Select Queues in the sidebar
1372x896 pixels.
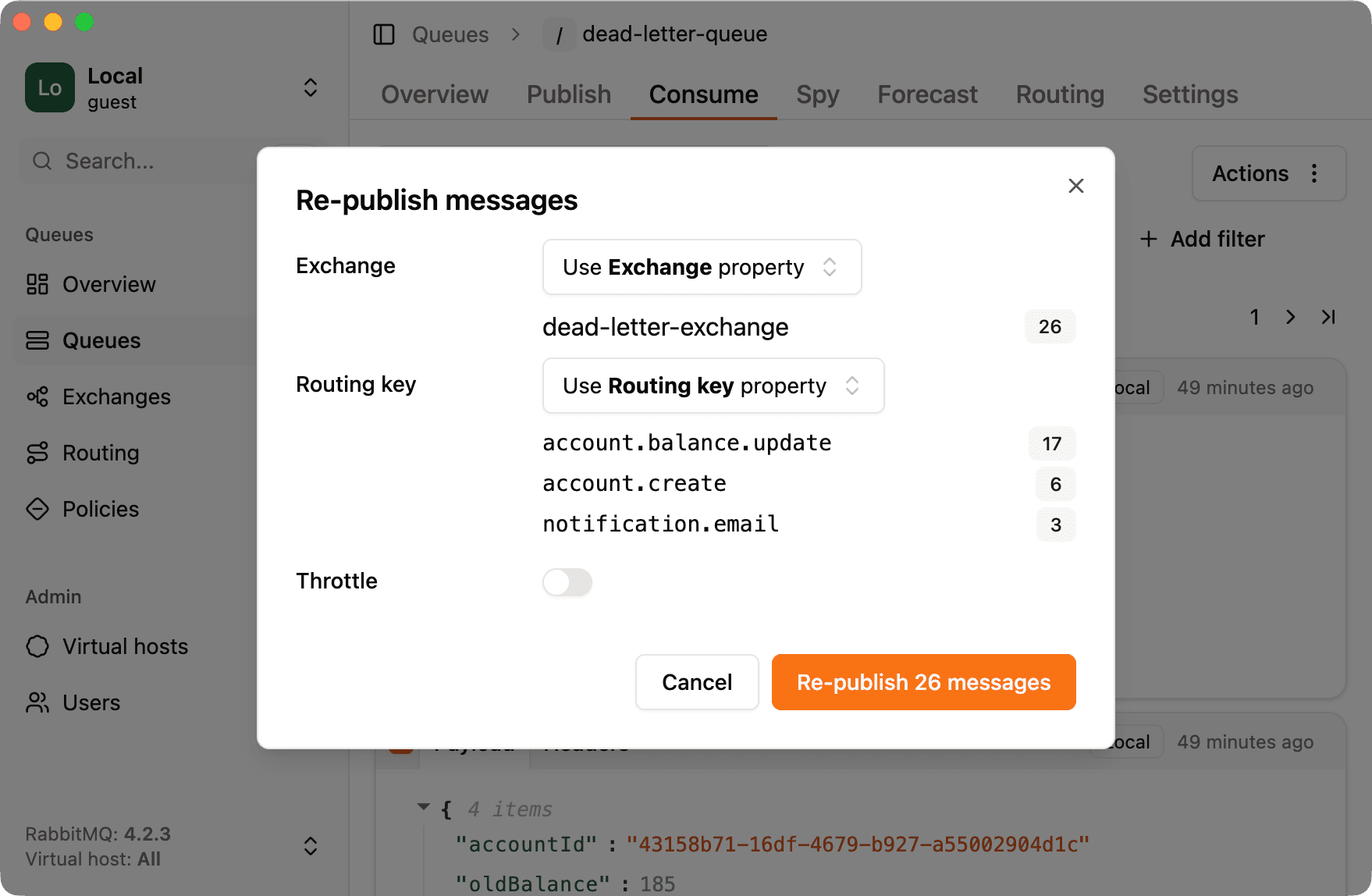101,340
